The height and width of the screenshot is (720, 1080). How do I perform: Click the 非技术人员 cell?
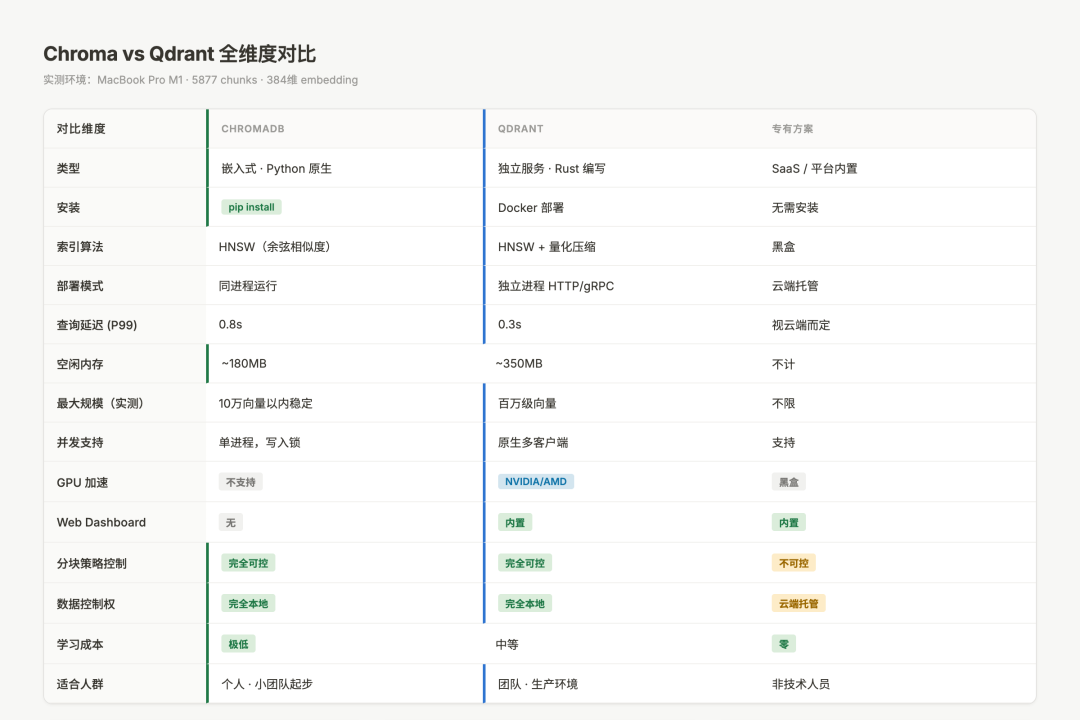(801, 684)
